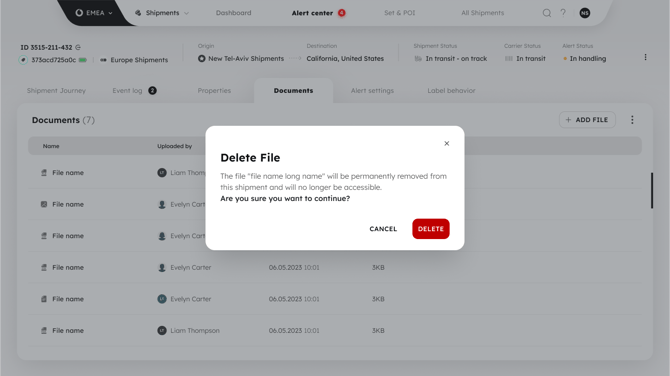Viewport: 670px width, 376px height.
Task: Click Liam Thompson's avatar in the bottom row
Action: (162, 331)
